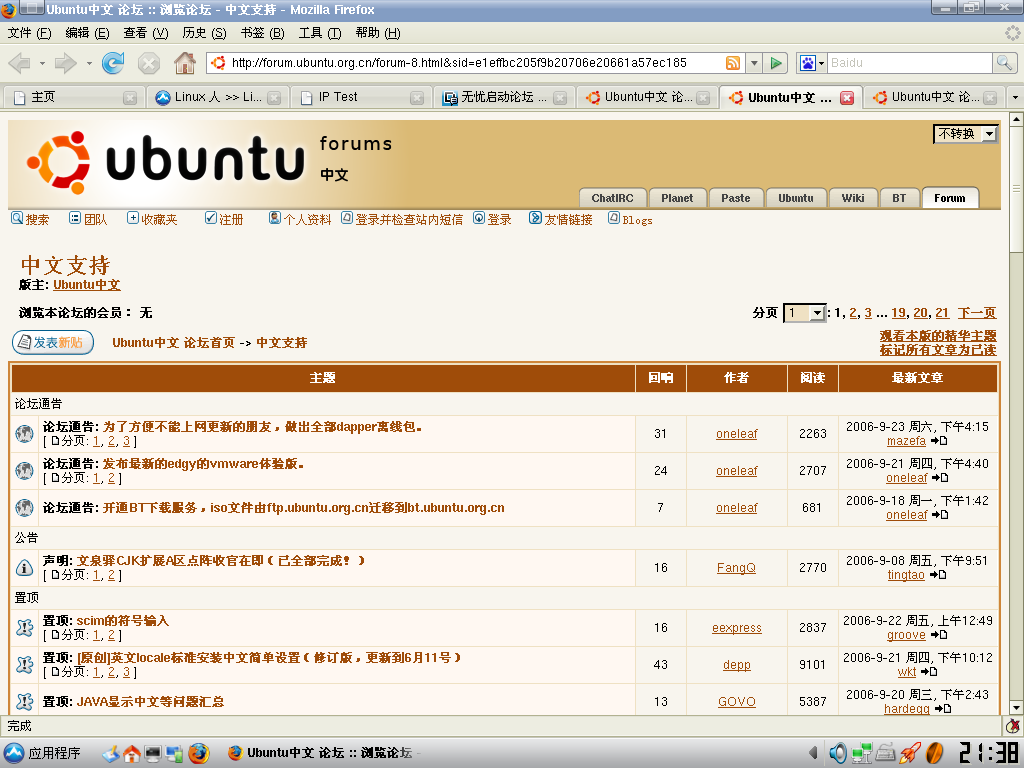
Task: Switch to the IP Test tab
Action: (362, 97)
